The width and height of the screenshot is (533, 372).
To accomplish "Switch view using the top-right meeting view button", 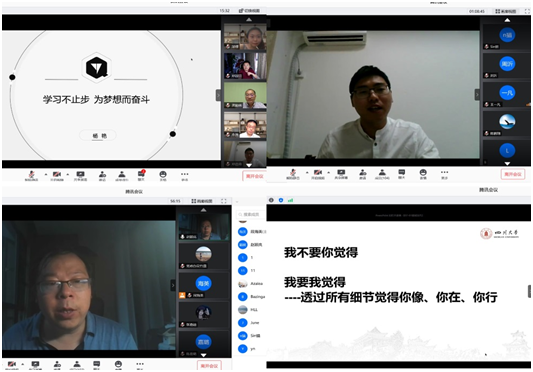I will 506,11.
